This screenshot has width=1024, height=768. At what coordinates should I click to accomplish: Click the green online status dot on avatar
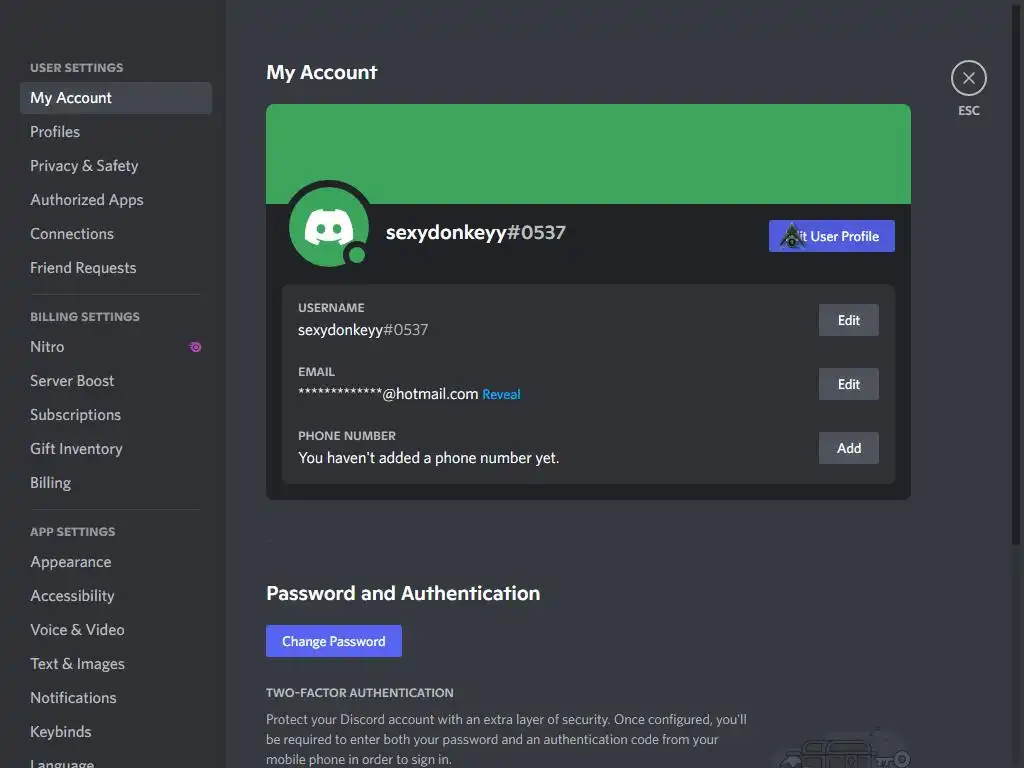[357, 255]
